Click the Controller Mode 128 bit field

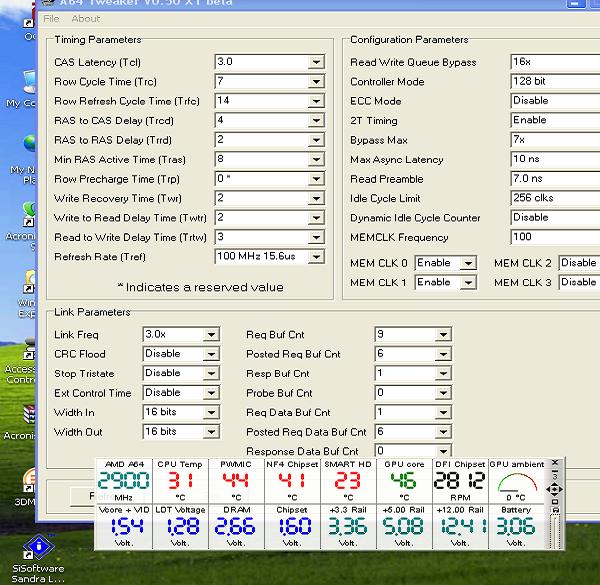[x=555, y=81]
